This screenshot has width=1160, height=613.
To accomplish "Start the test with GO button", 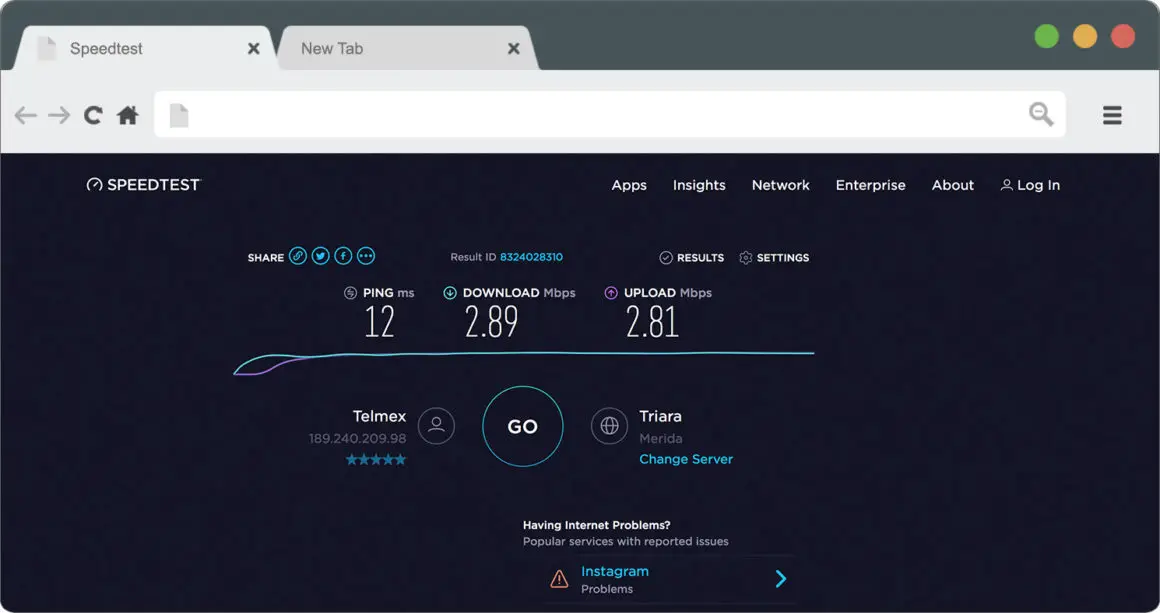I will (x=522, y=426).
